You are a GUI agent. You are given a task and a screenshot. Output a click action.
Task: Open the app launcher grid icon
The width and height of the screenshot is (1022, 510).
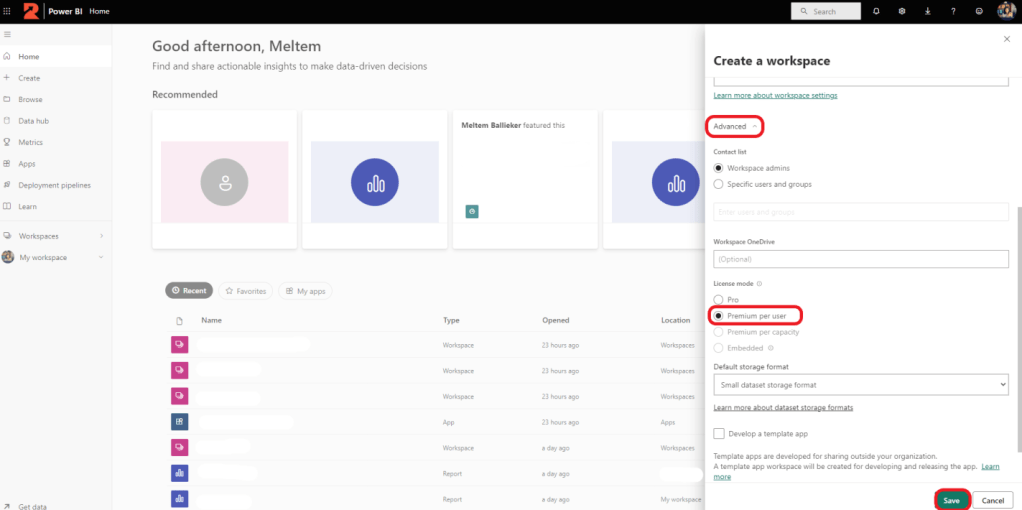pyautogui.click(x=9, y=11)
